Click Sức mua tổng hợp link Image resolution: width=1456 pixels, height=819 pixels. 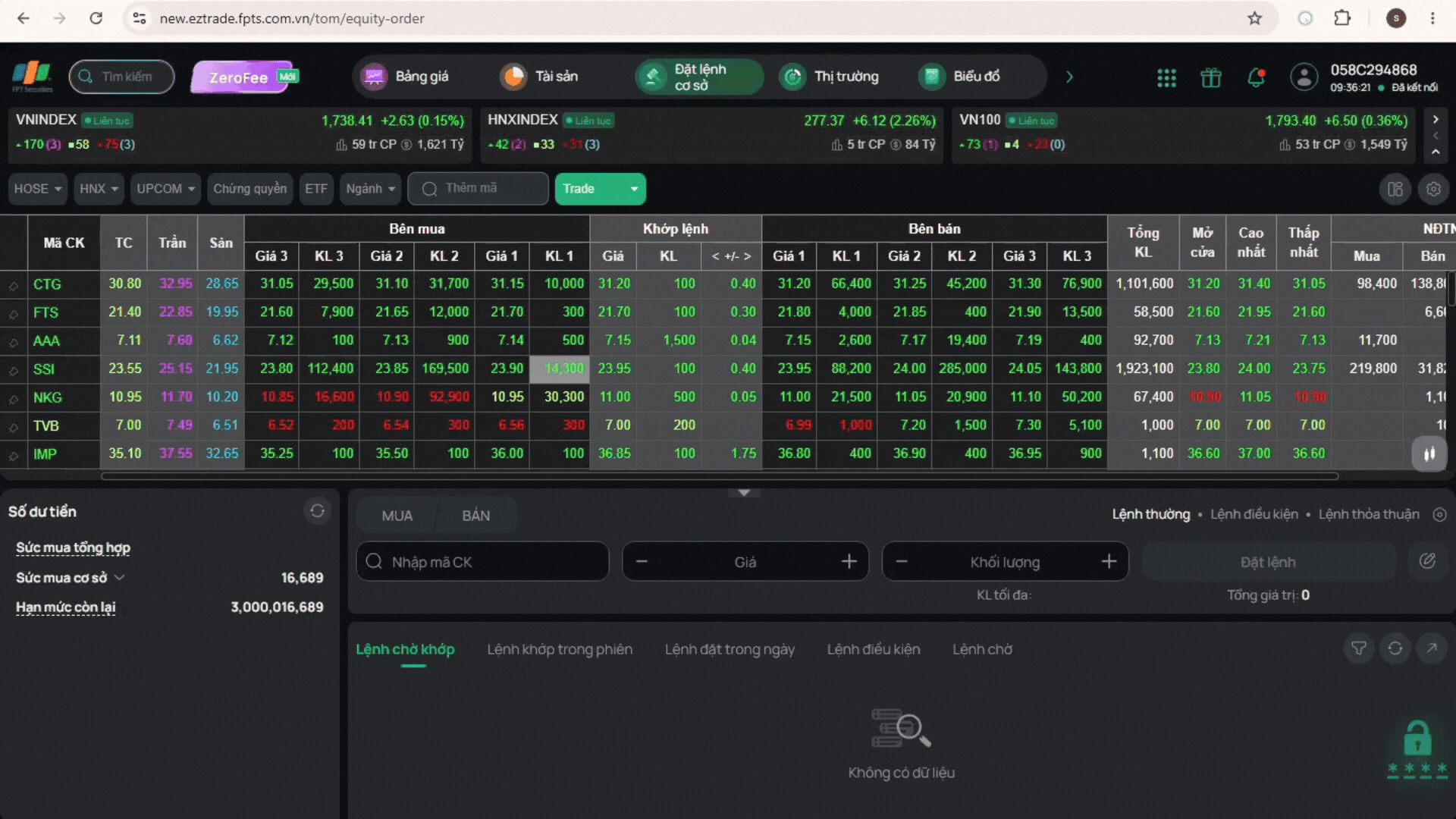coord(73,548)
